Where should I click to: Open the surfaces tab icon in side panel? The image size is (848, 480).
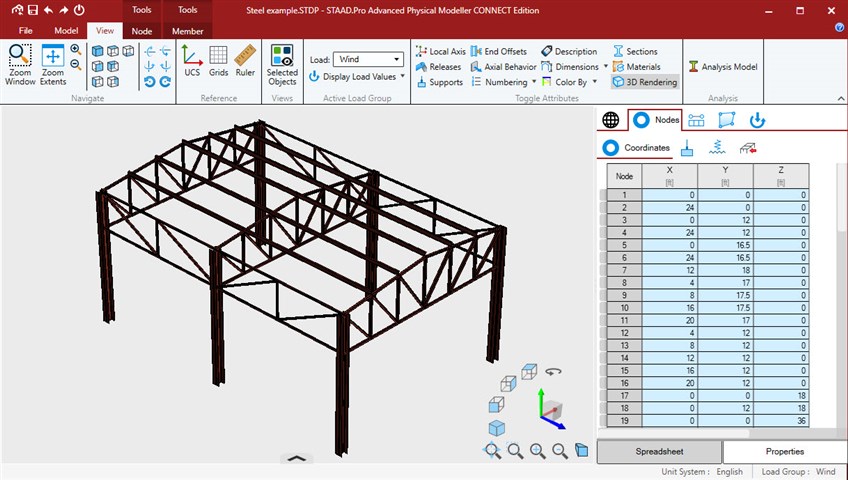point(727,120)
